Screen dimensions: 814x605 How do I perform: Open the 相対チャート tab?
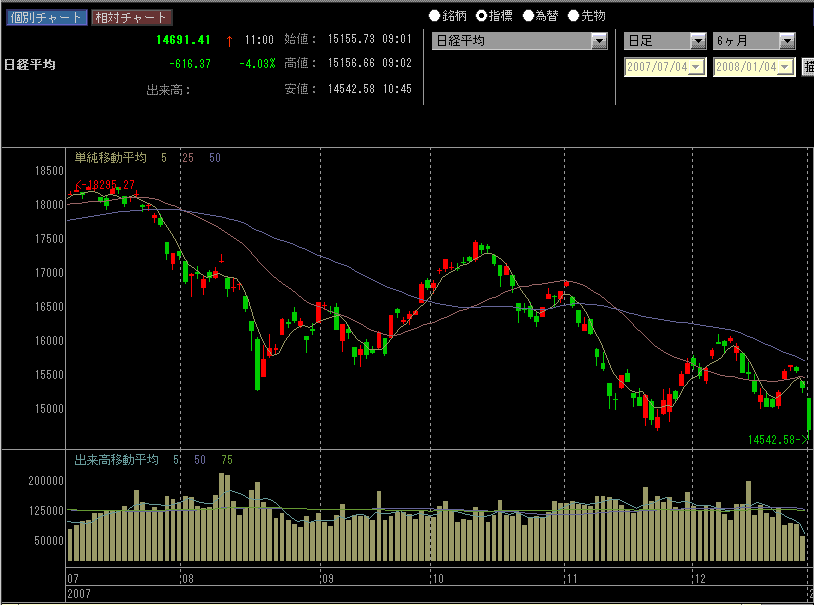[131, 17]
